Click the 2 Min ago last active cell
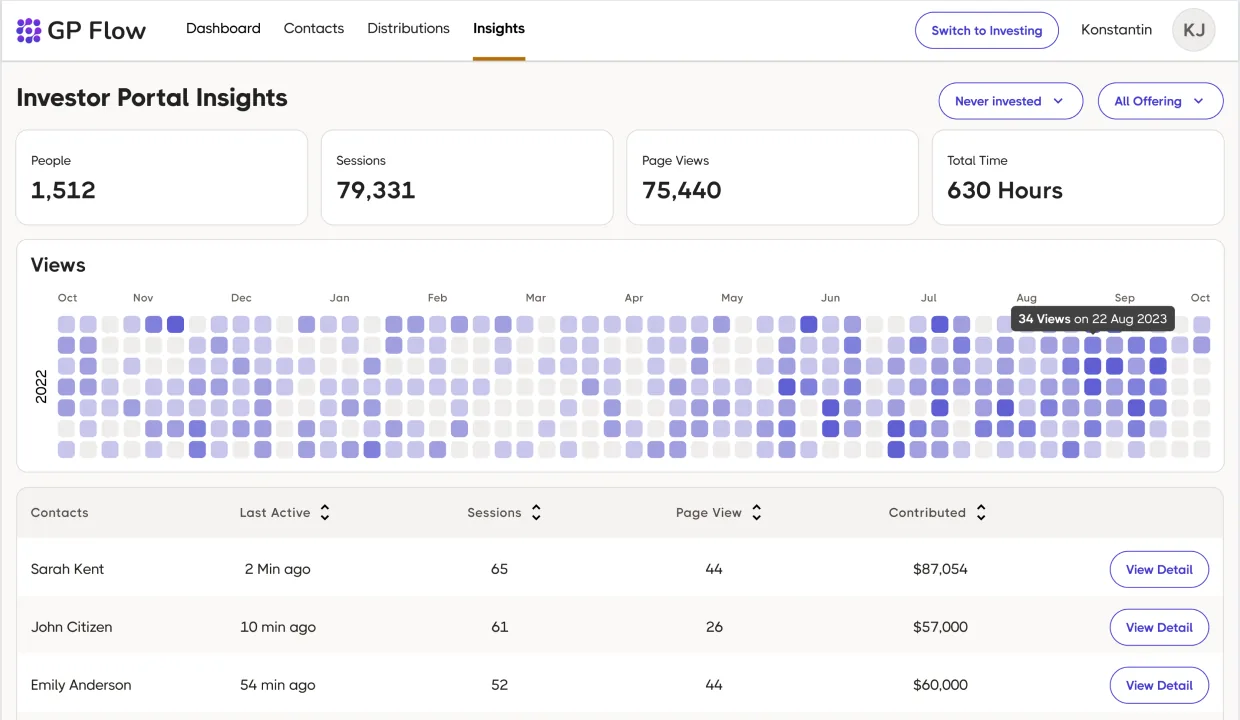This screenshot has height=720, width=1240. 277,569
